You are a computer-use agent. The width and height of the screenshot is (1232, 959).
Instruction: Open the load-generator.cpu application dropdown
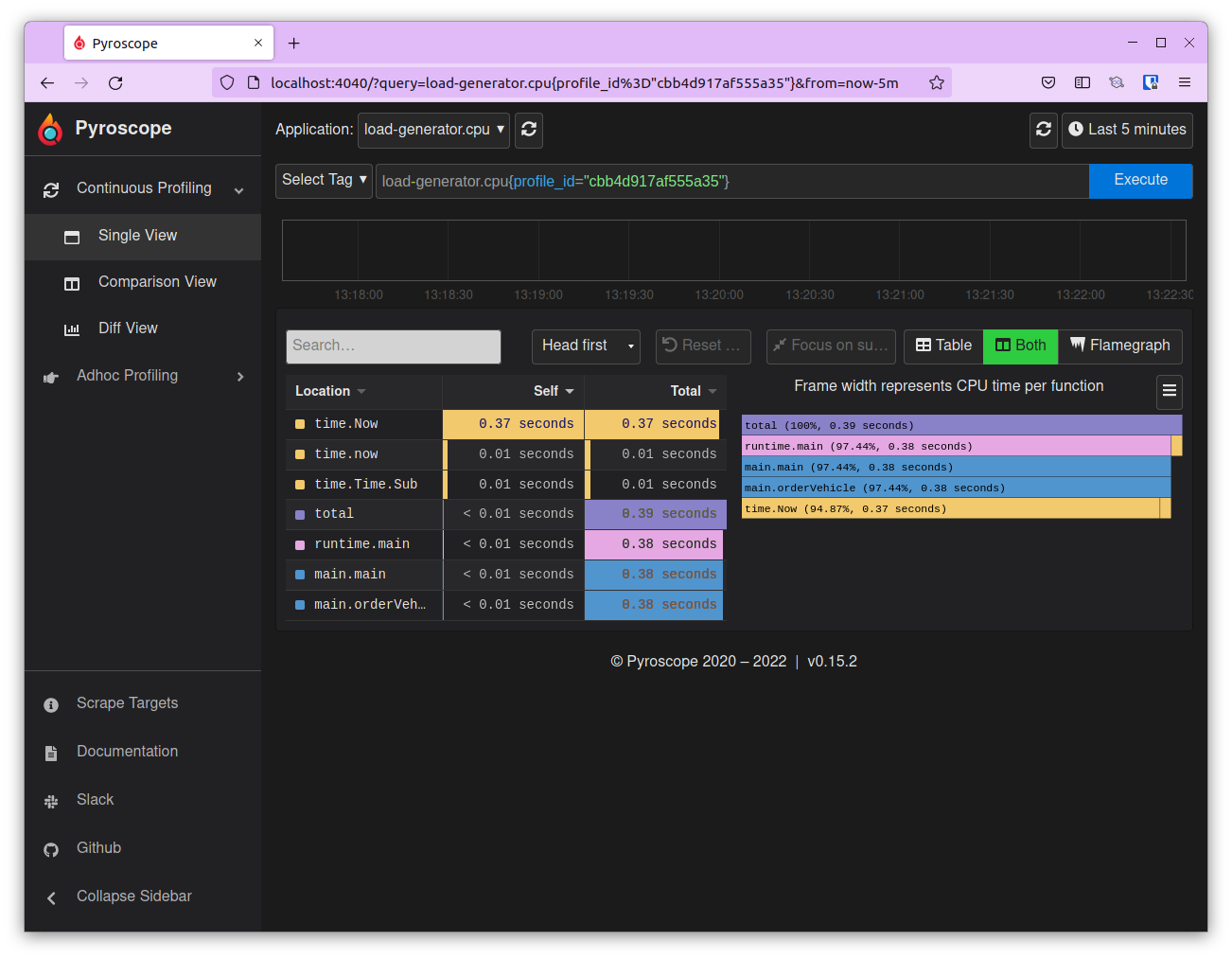(433, 130)
